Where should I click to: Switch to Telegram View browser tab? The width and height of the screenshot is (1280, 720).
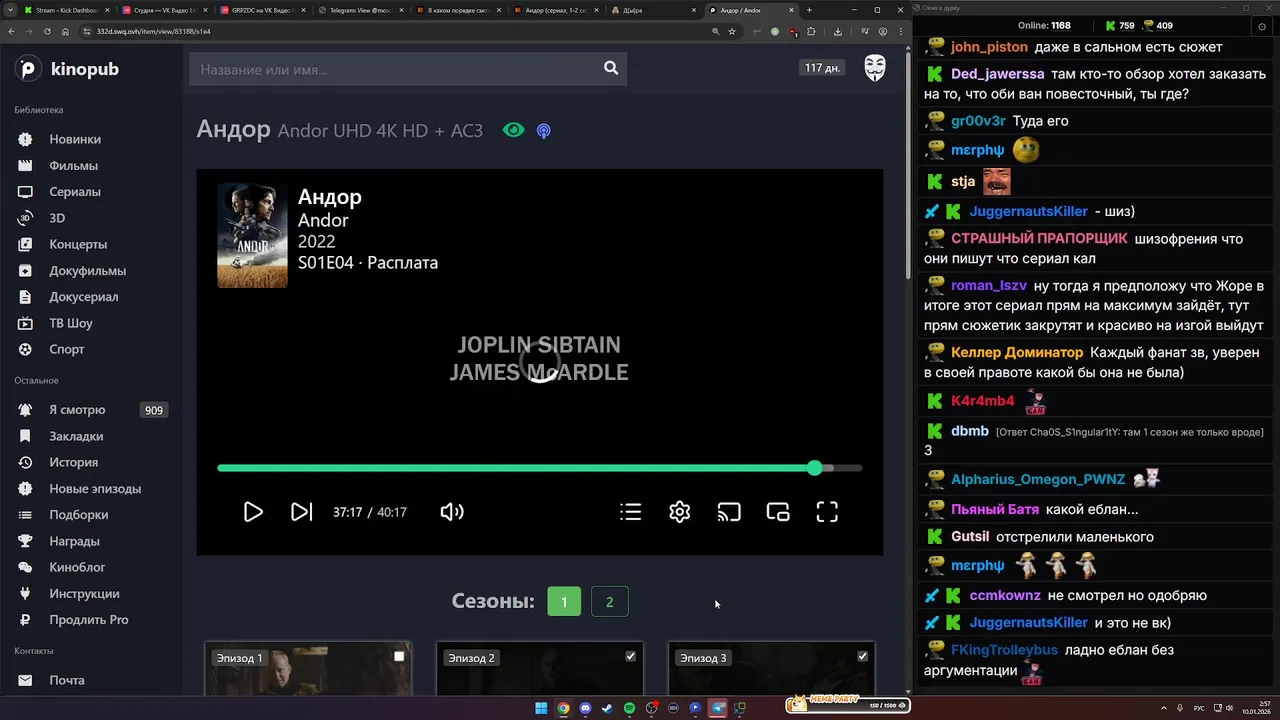(360, 10)
